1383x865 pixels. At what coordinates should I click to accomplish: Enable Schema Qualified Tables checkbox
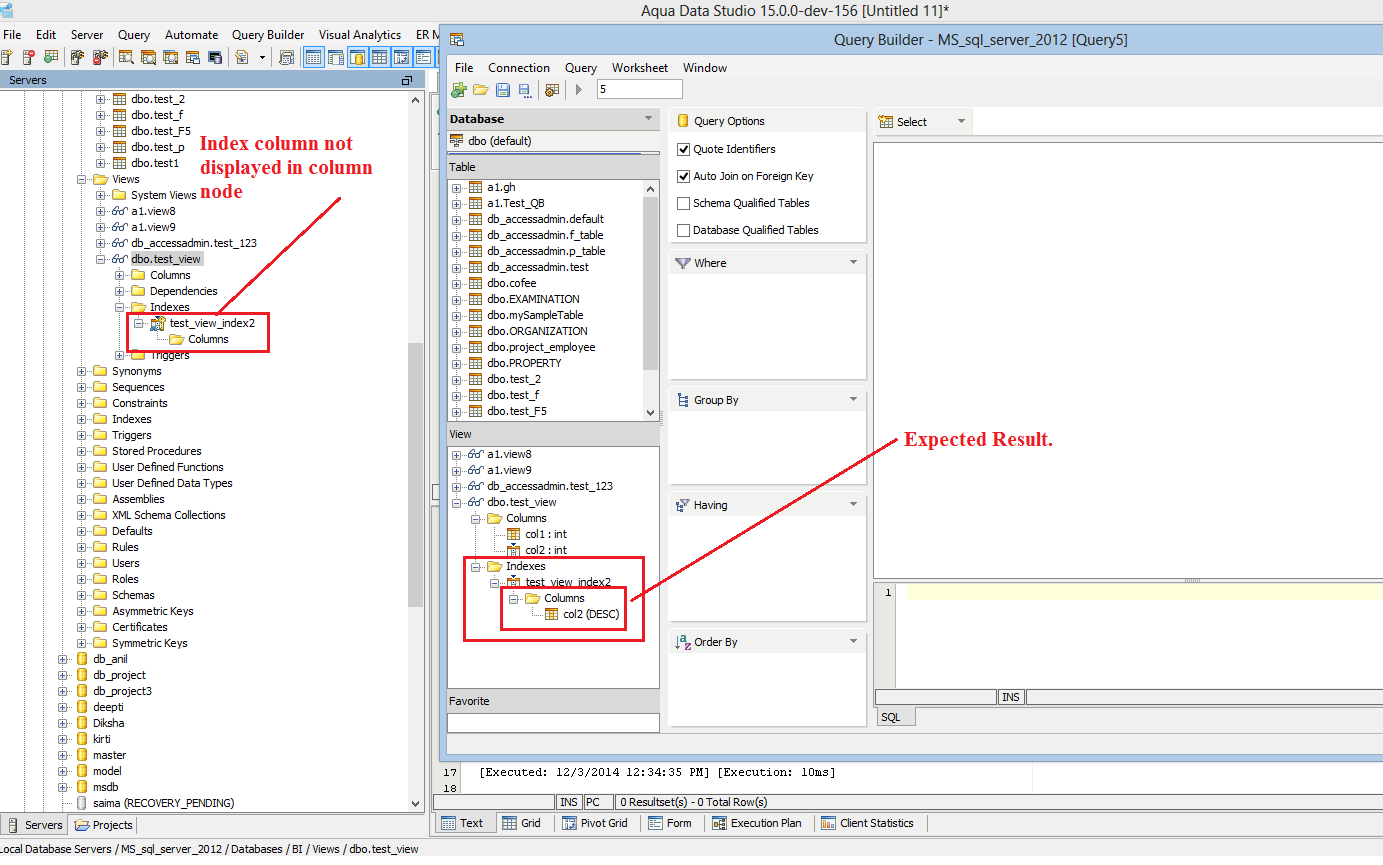[684, 203]
